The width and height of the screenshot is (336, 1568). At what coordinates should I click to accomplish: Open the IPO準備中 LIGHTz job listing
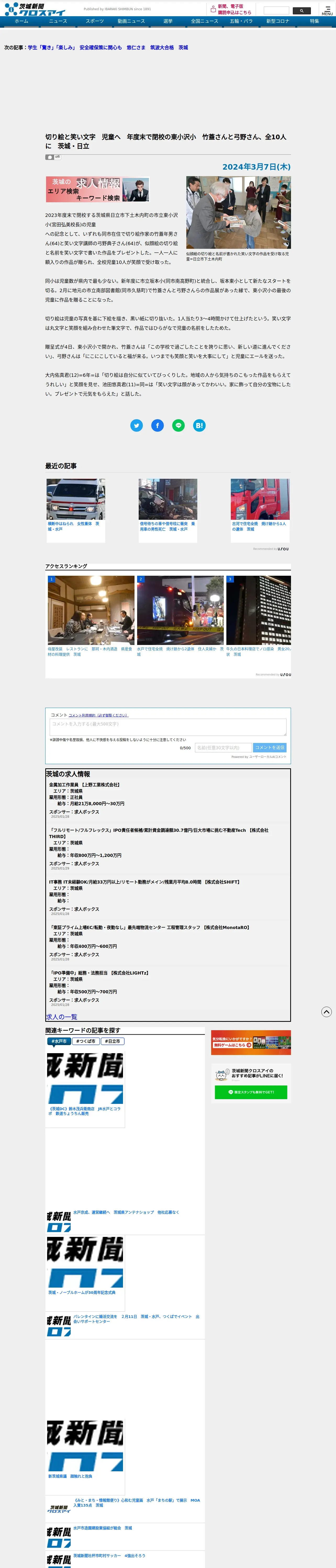(x=99, y=973)
